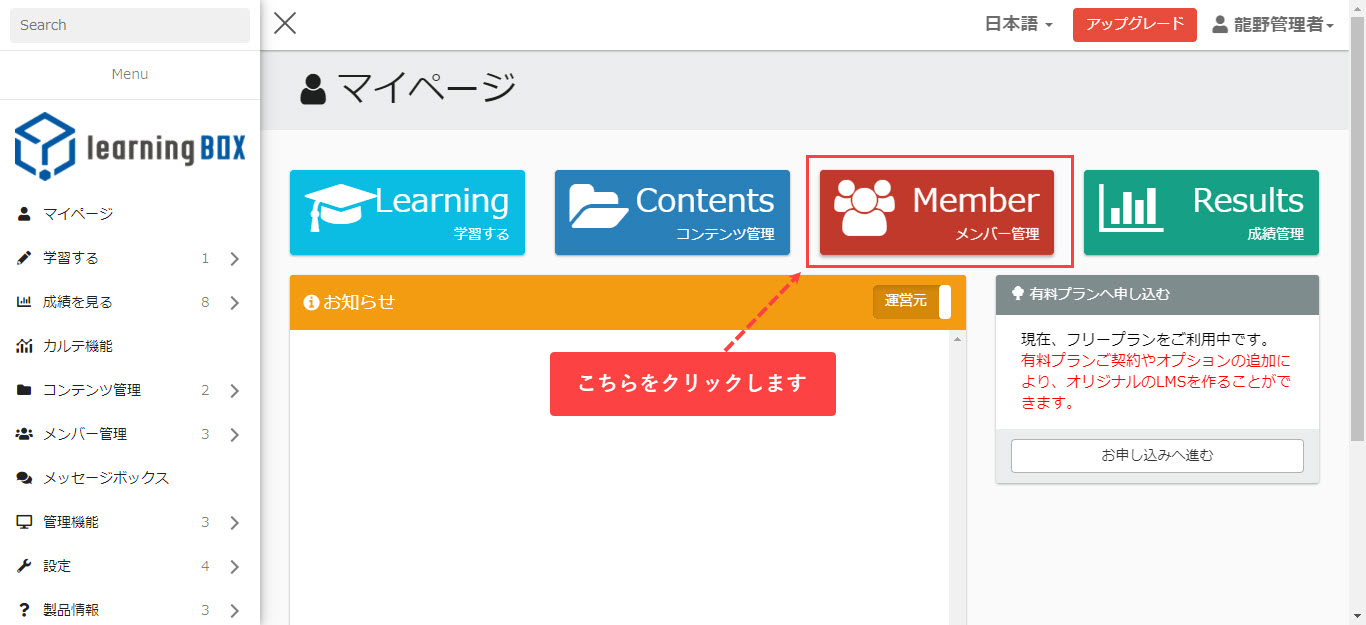The width and height of the screenshot is (1366, 625).
Task: Expand the 管理機能 sidebar submenu
Action: [234, 523]
